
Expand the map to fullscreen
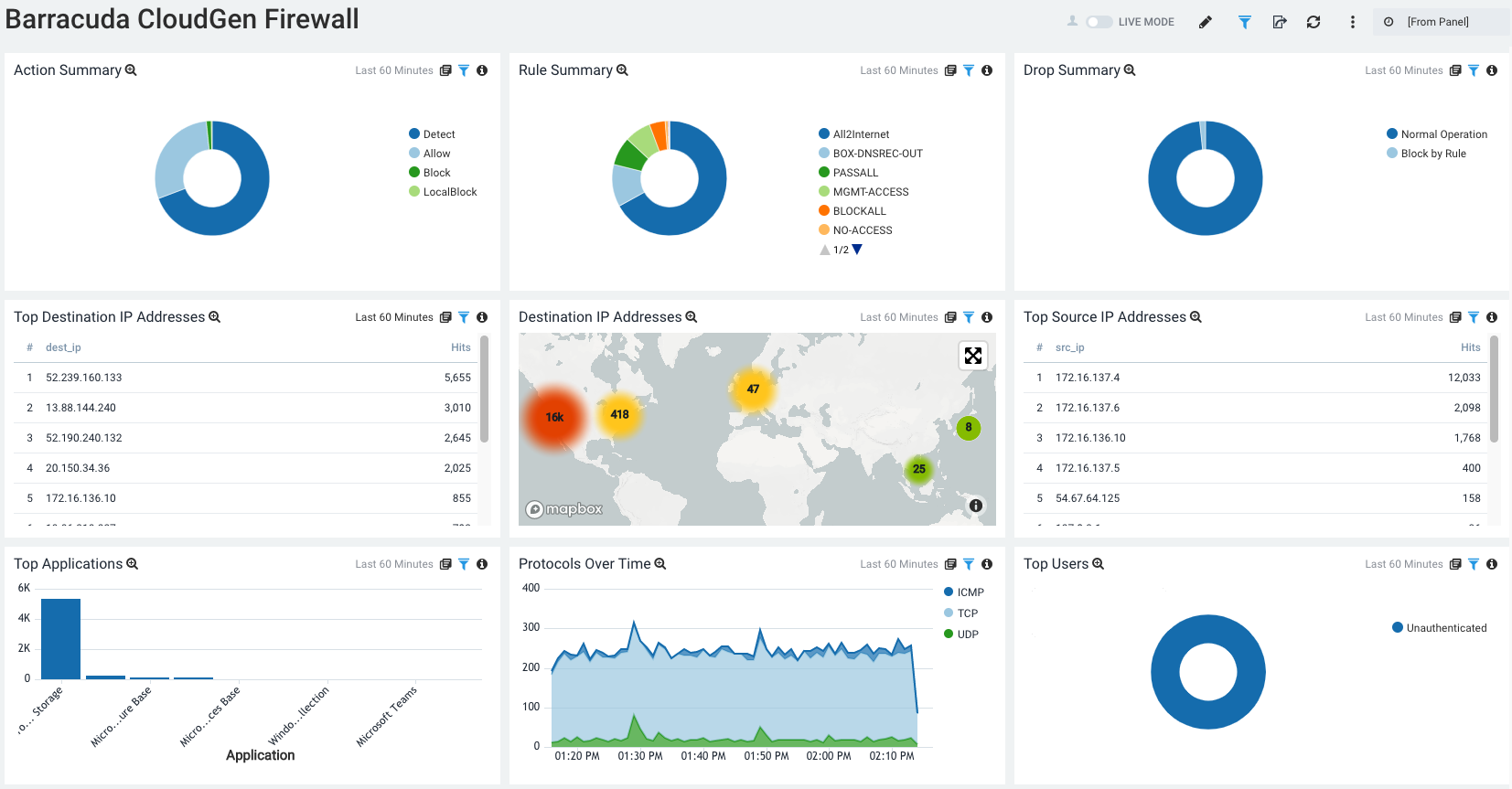click(973, 356)
